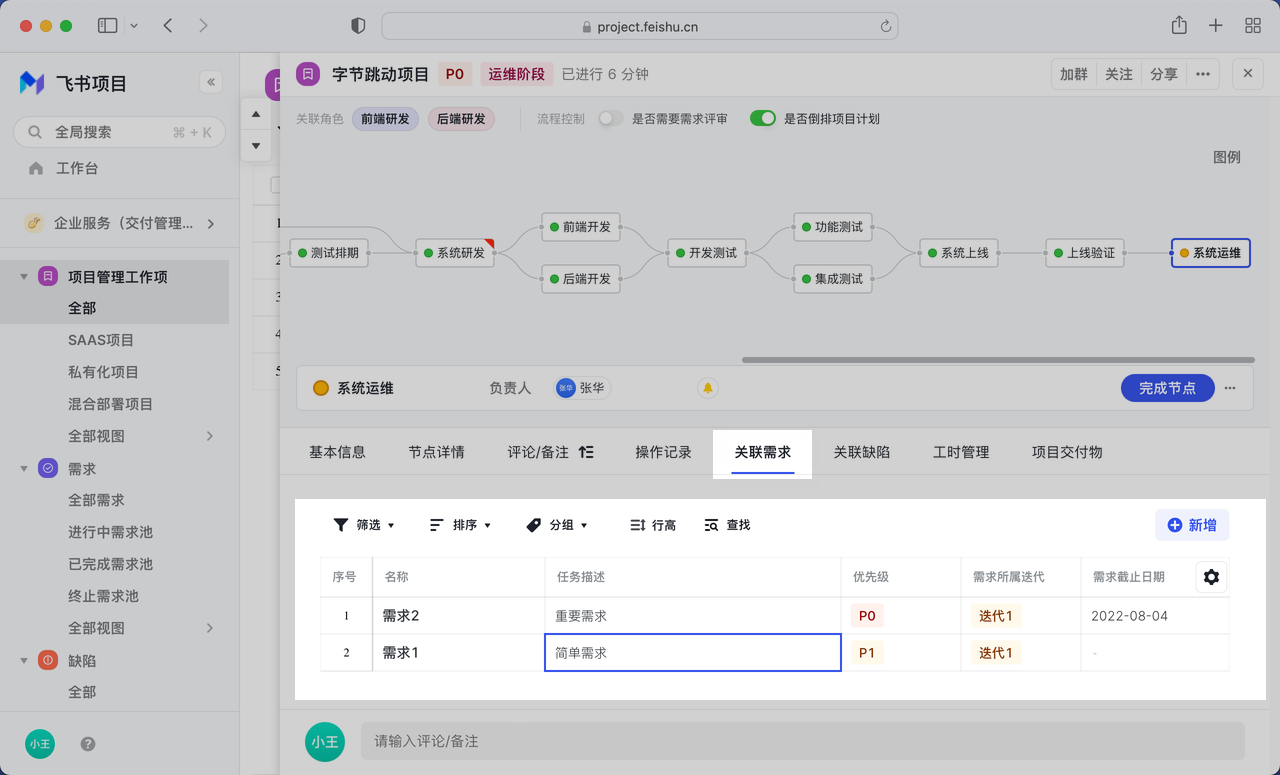Image resolution: width=1280 pixels, height=775 pixels.
Task: Open the 筛选 filter dropdown
Action: (364, 525)
